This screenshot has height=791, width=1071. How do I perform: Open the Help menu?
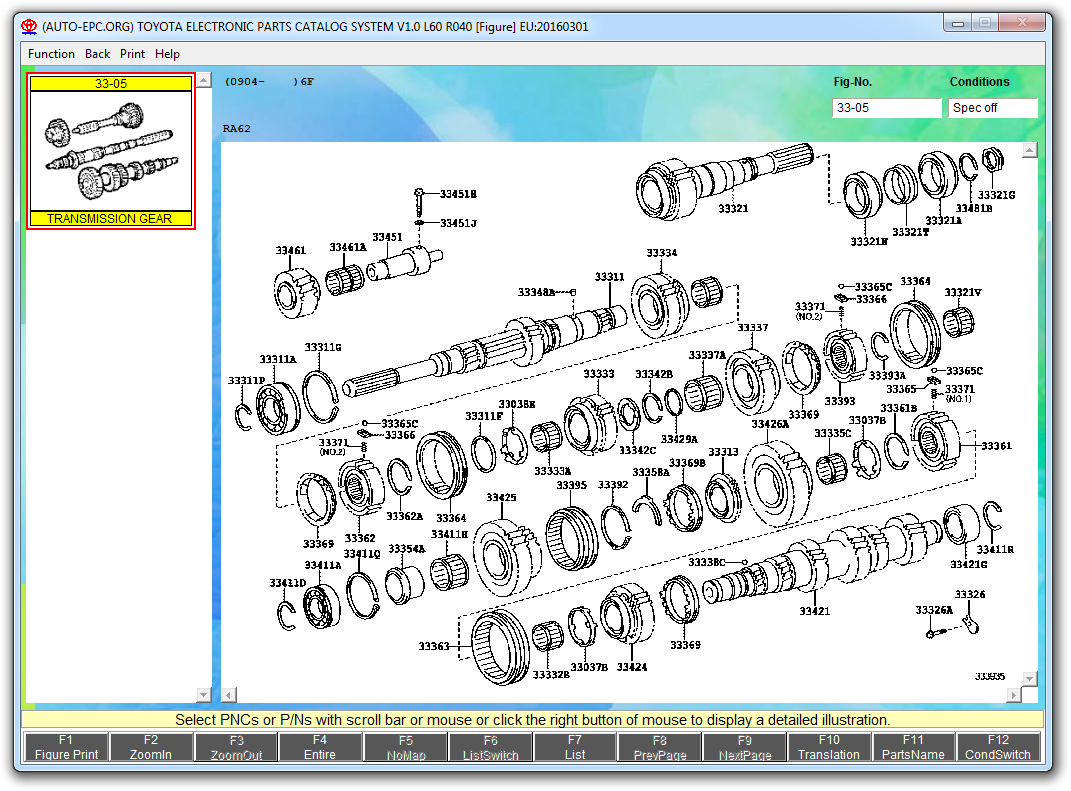[167, 54]
